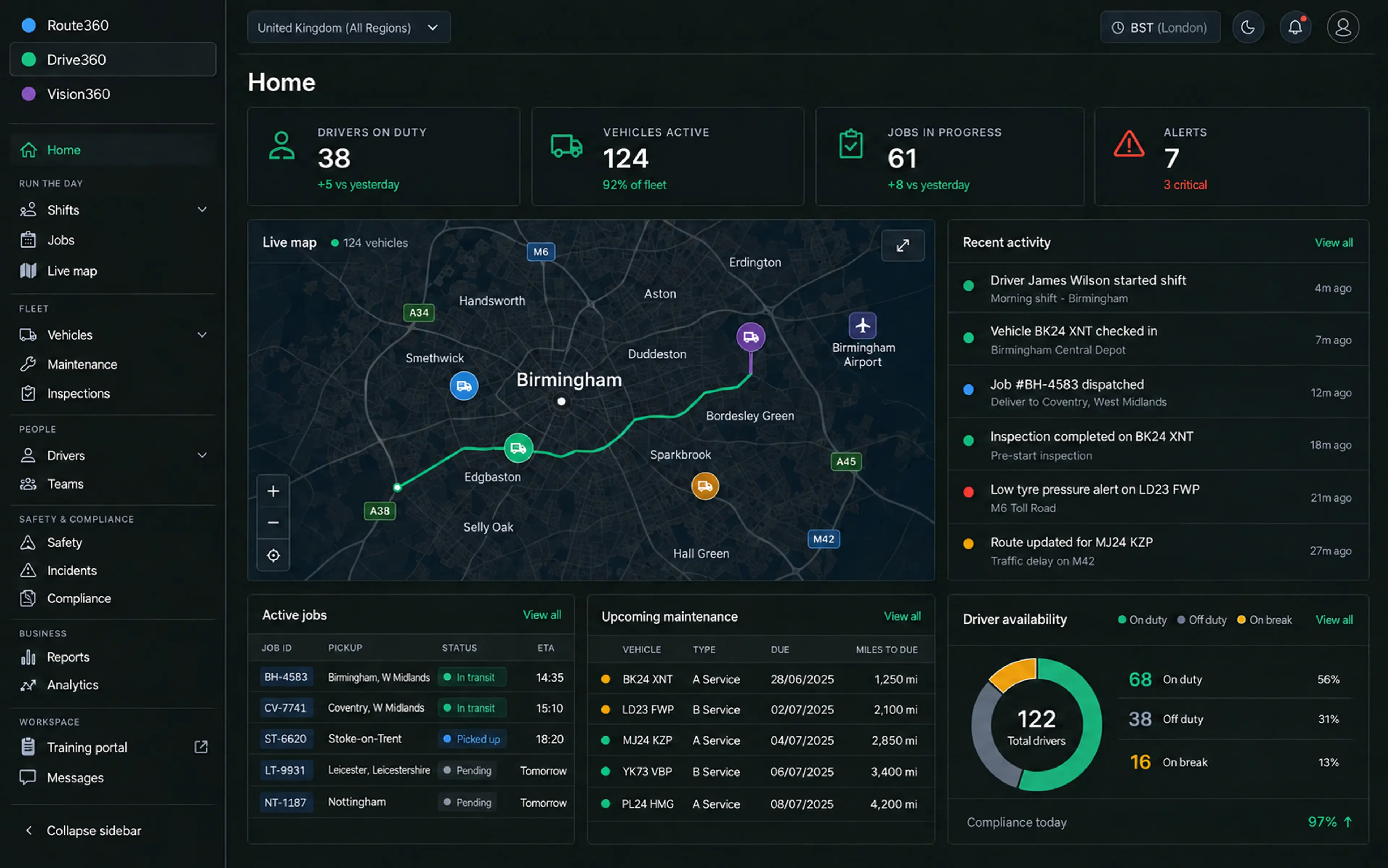Image resolution: width=1388 pixels, height=868 pixels.
Task: Expand the live map to fullscreen
Action: coord(903,245)
